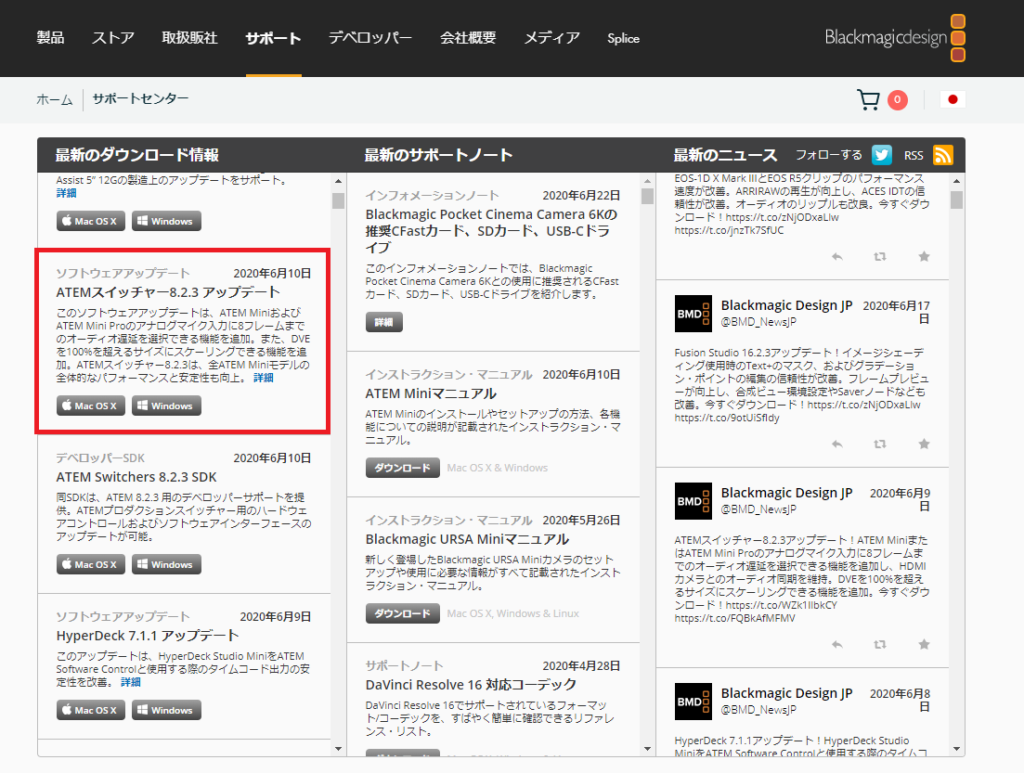Open the orange RSS feed icon

pyautogui.click(x=943, y=155)
